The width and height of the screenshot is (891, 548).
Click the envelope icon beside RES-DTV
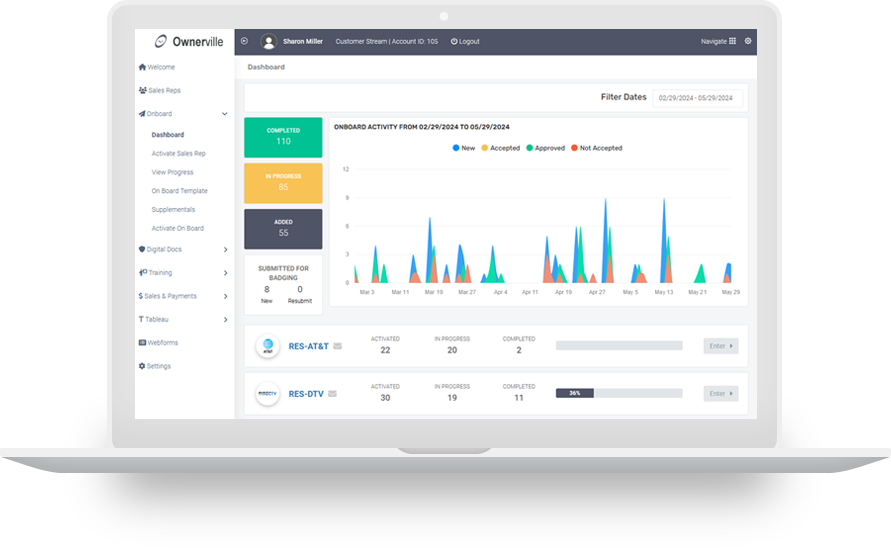pyautogui.click(x=332, y=394)
